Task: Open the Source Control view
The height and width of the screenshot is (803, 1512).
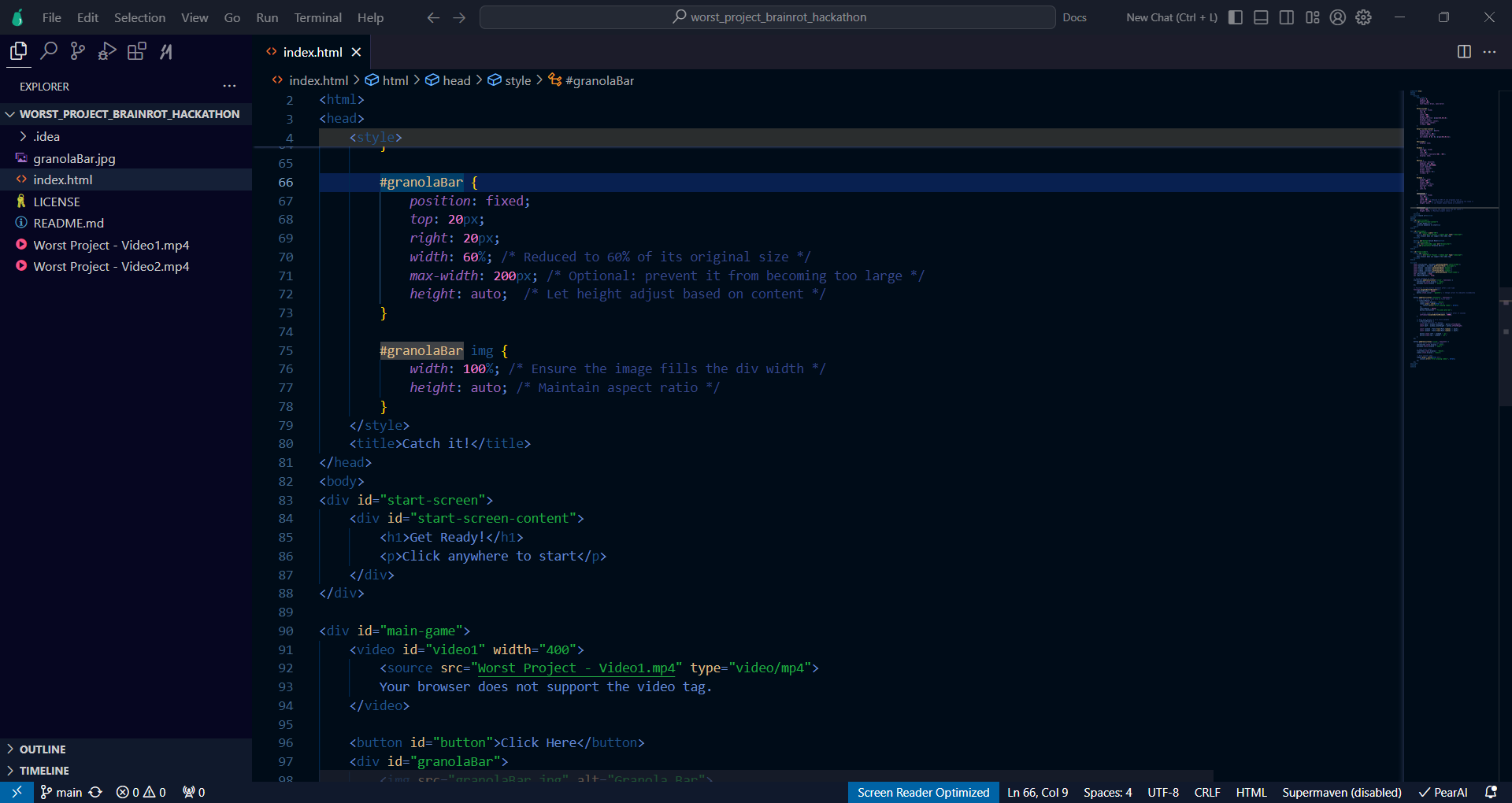Action: pos(77,51)
